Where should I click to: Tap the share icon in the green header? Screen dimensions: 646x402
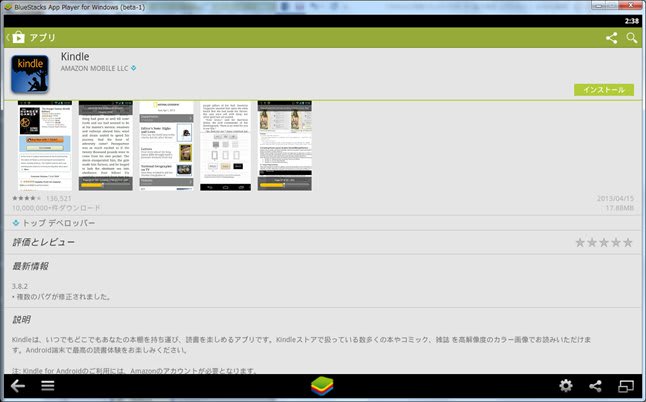611,38
